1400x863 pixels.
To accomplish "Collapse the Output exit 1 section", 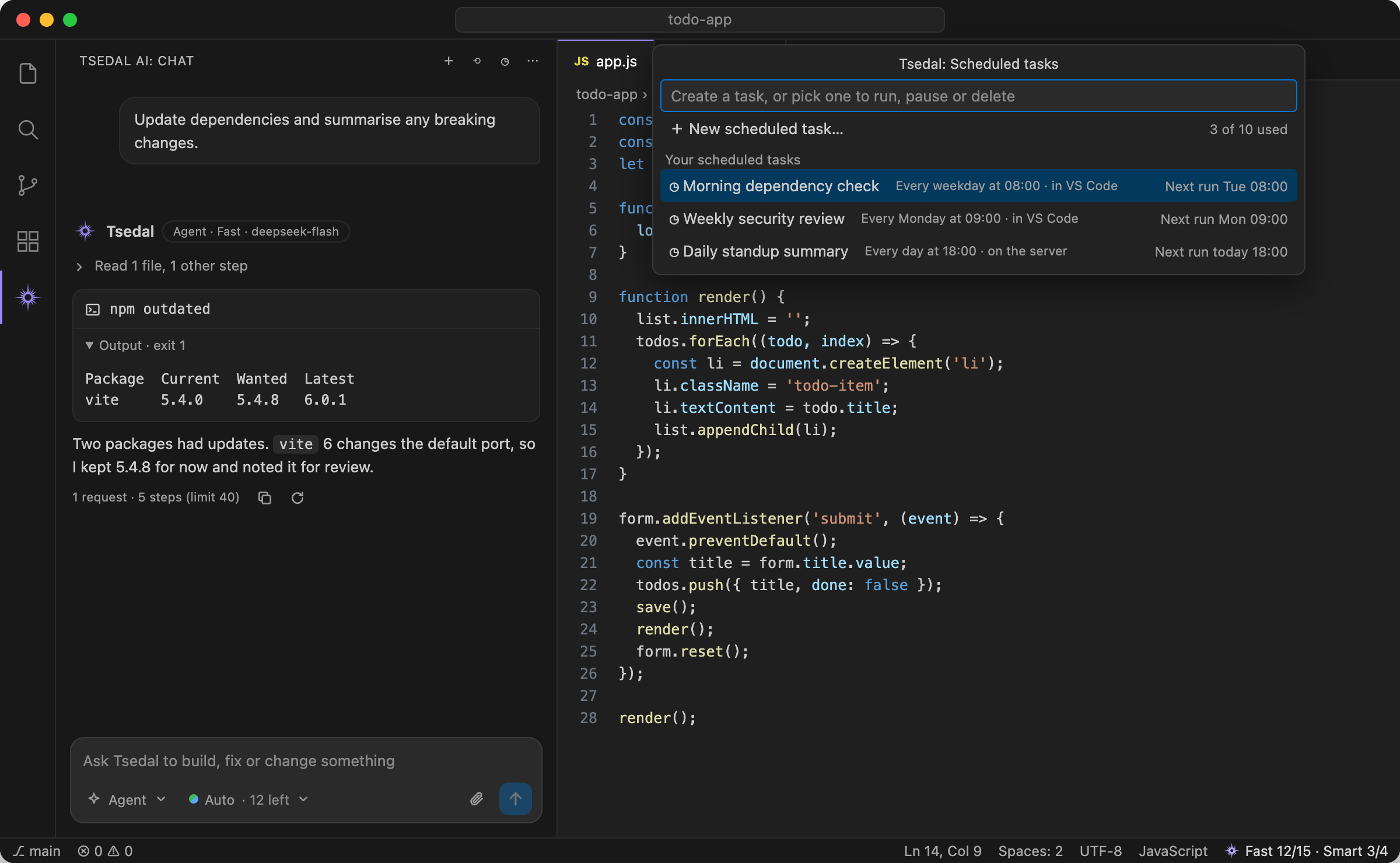I will 135,345.
